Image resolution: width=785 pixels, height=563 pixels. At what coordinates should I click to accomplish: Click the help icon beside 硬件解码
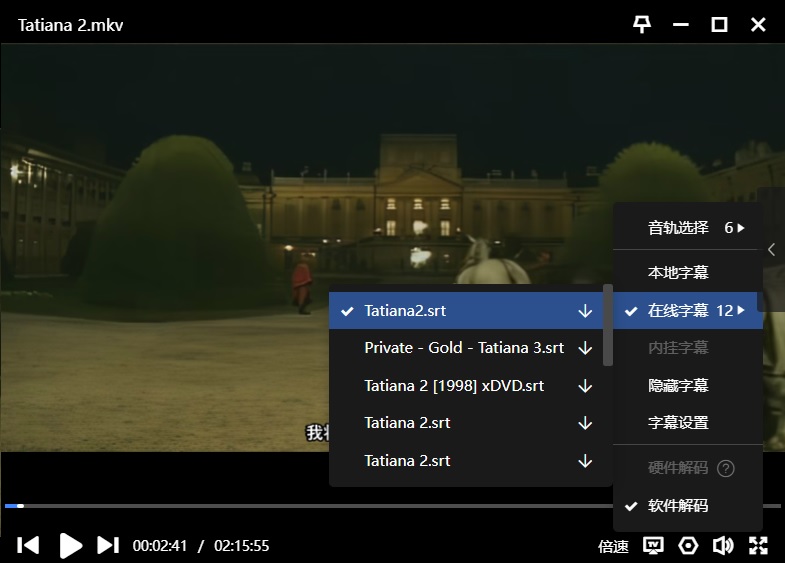point(726,468)
